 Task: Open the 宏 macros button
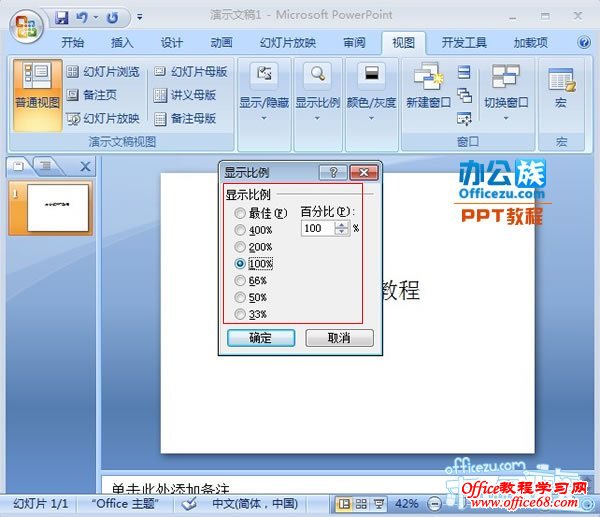click(561, 88)
